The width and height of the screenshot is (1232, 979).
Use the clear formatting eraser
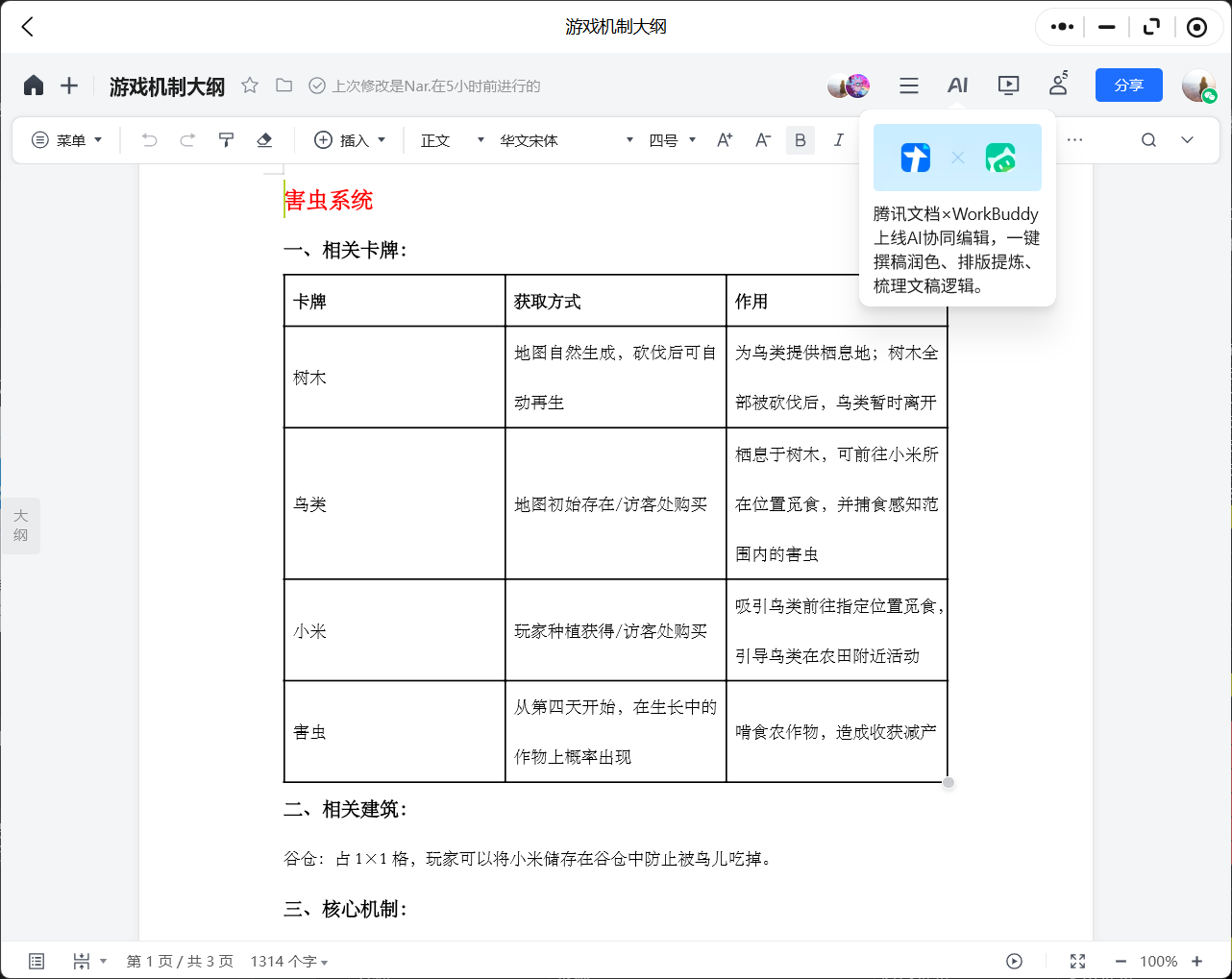[264, 140]
